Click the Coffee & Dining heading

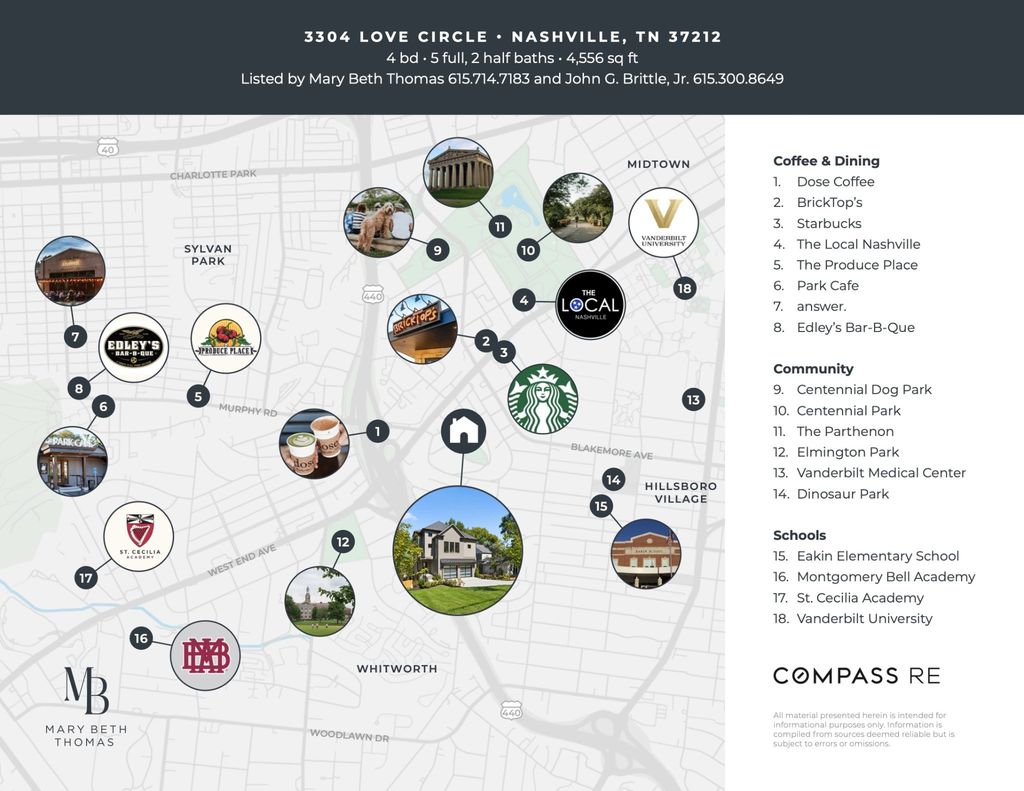pos(826,161)
